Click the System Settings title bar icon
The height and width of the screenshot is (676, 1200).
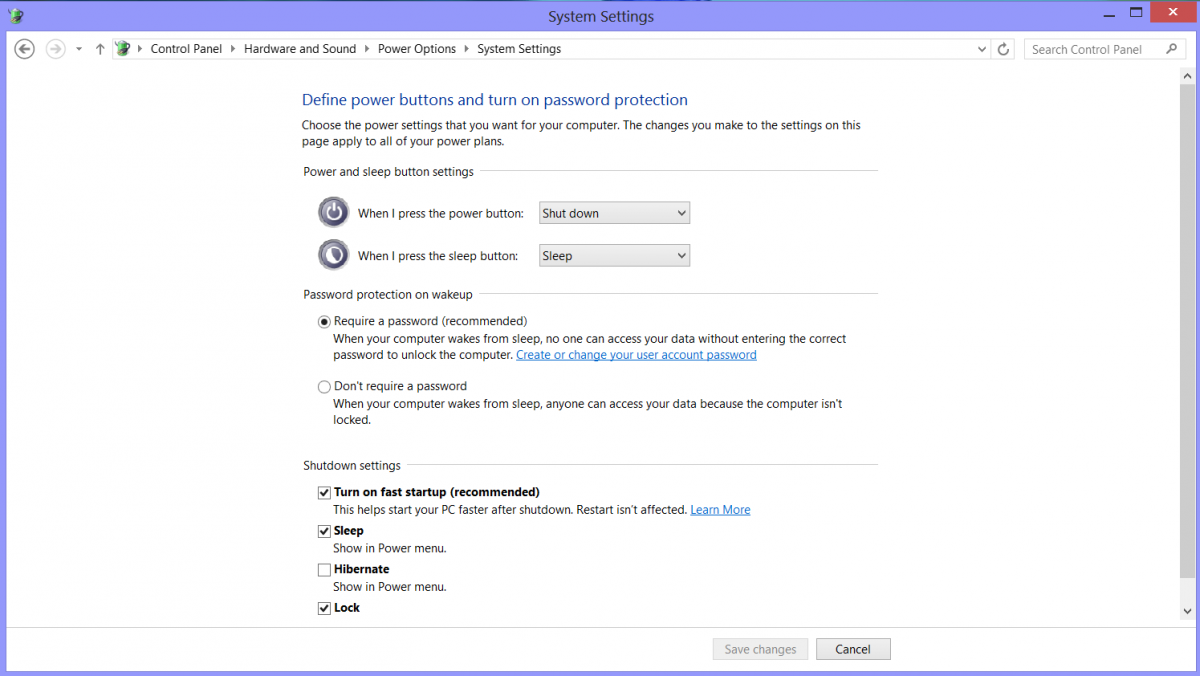(x=15, y=16)
